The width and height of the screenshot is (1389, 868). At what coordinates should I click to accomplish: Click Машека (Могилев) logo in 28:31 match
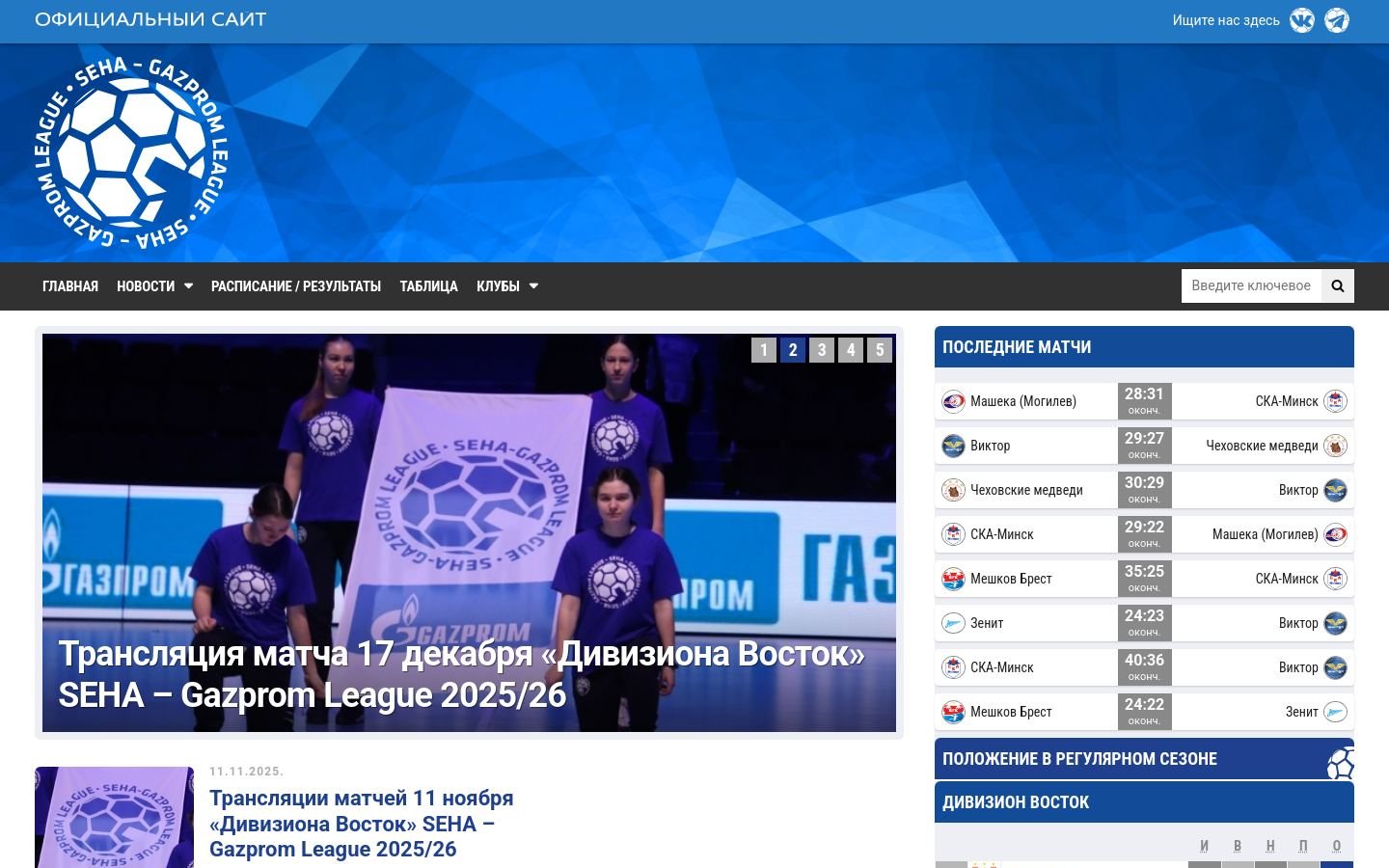[x=953, y=401]
